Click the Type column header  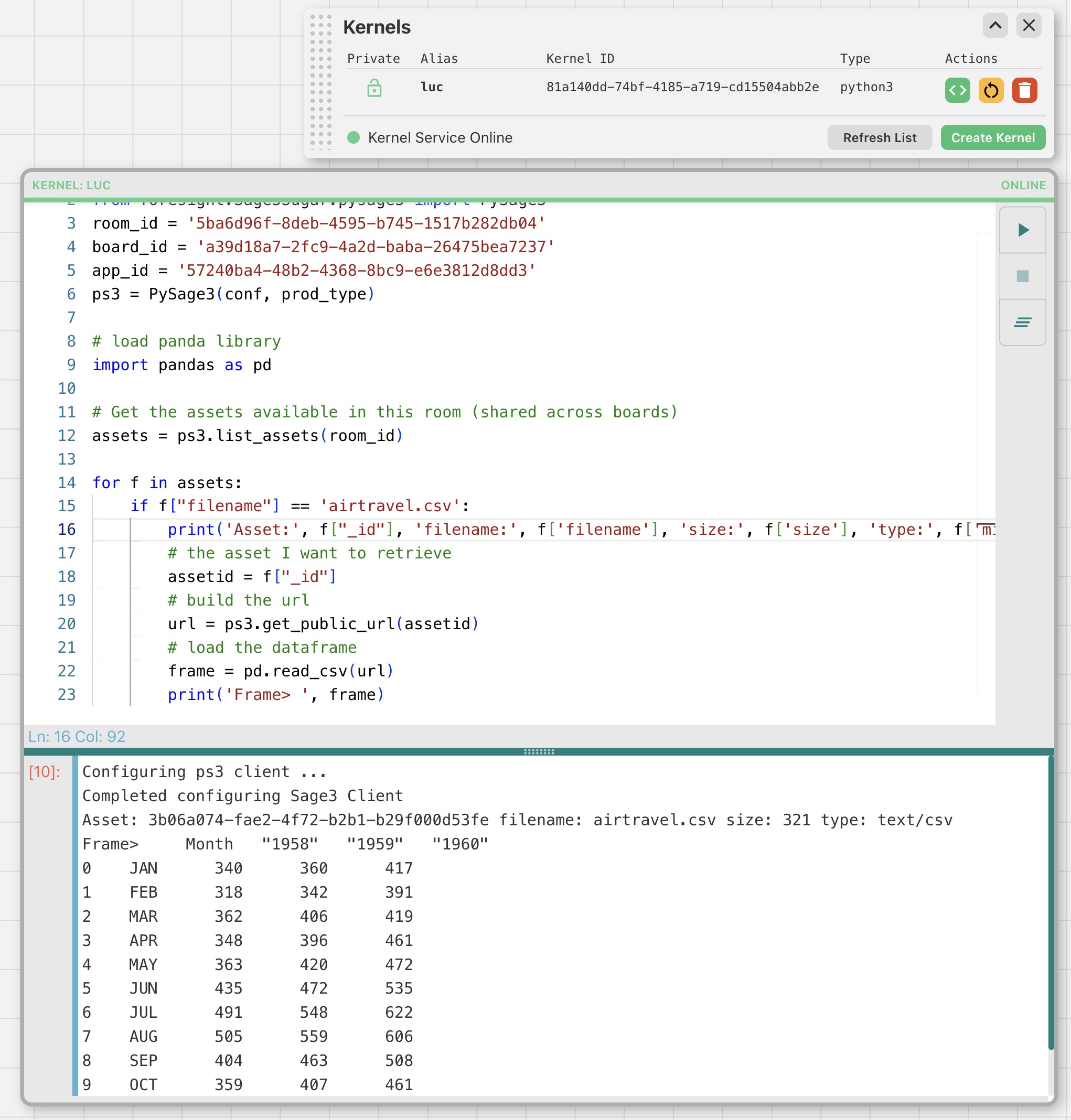tap(854, 58)
